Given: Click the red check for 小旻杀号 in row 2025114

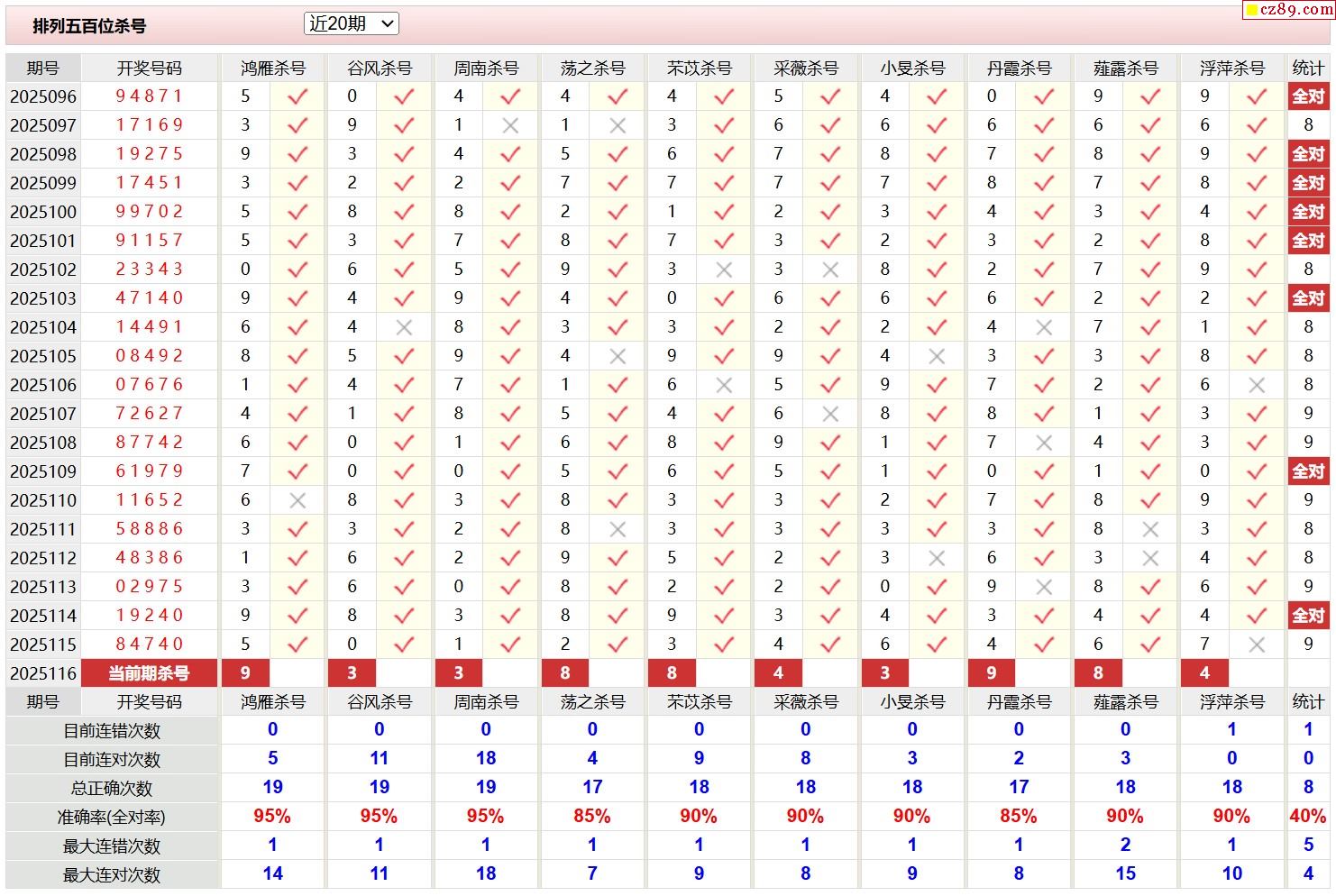Looking at the screenshot, I should click(937, 616).
